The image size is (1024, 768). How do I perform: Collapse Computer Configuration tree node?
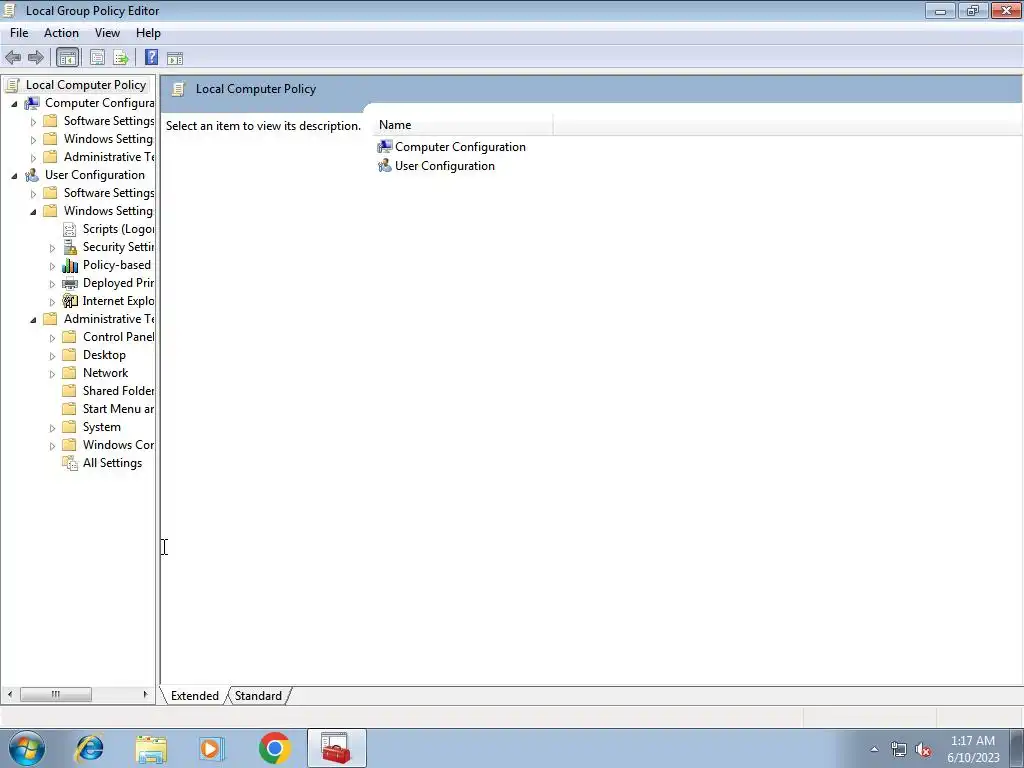point(14,104)
